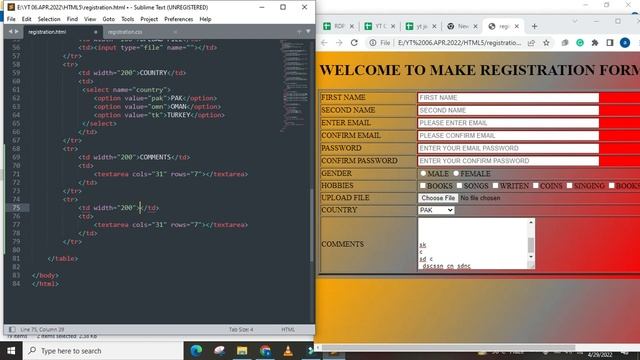Screen dimensions: 640x360
Task: Click the Choose File button
Action: click(x=438, y=198)
